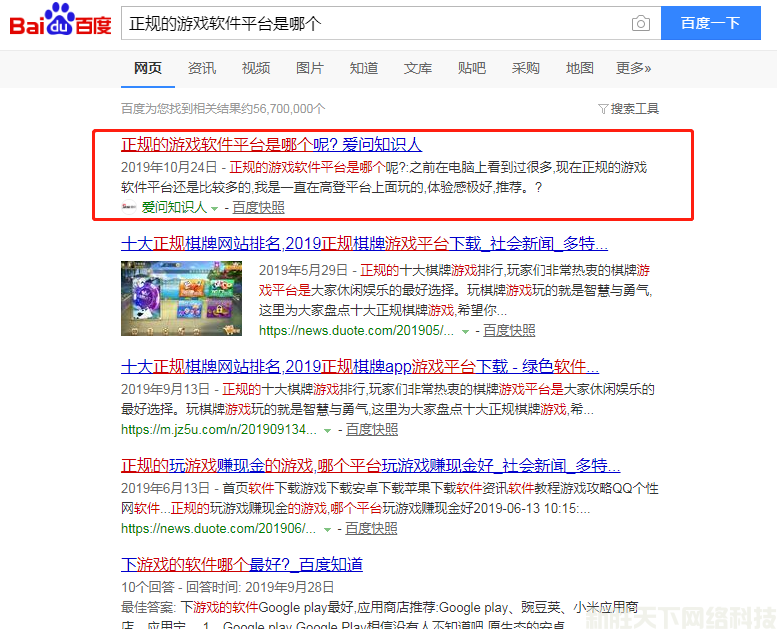Select the 地图 tab
777x629 pixels.
coord(580,68)
